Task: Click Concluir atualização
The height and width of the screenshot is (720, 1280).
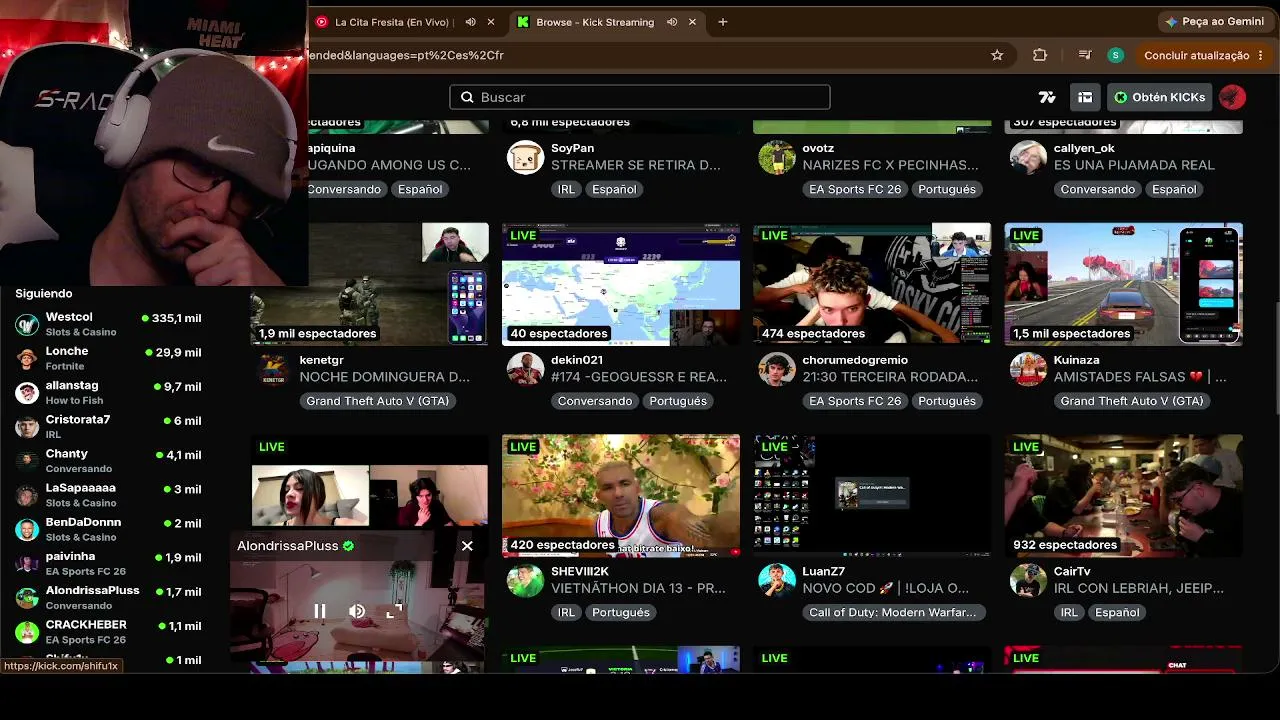Action: tap(1196, 55)
